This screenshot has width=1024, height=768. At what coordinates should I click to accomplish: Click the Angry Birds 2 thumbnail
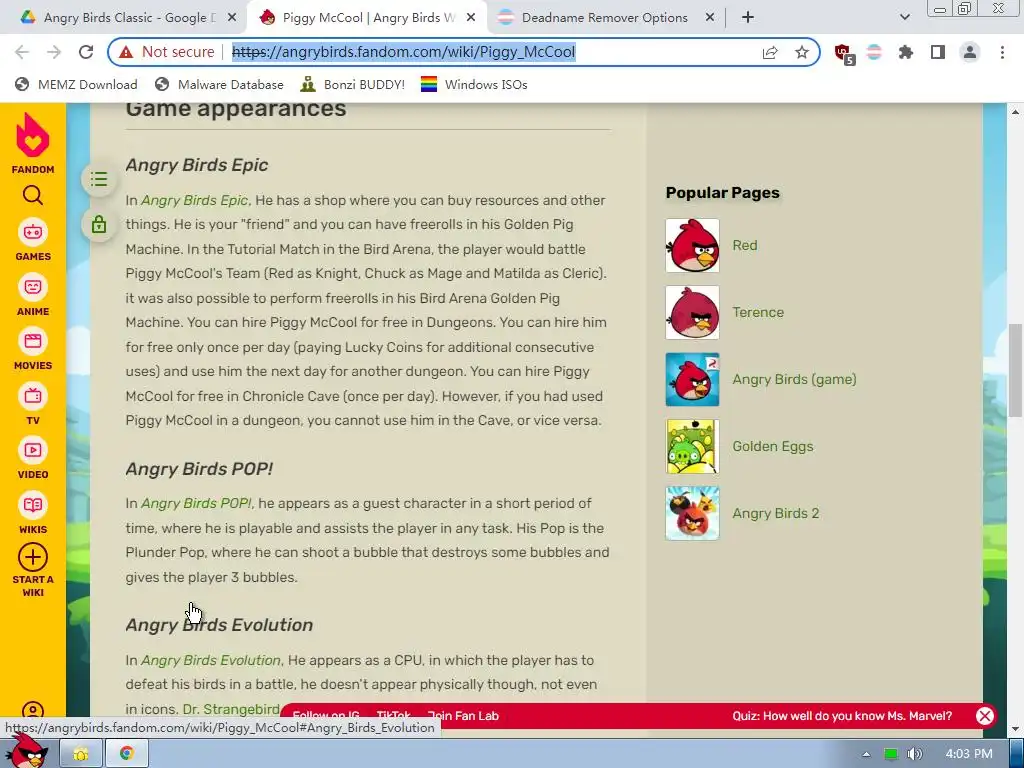click(692, 513)
